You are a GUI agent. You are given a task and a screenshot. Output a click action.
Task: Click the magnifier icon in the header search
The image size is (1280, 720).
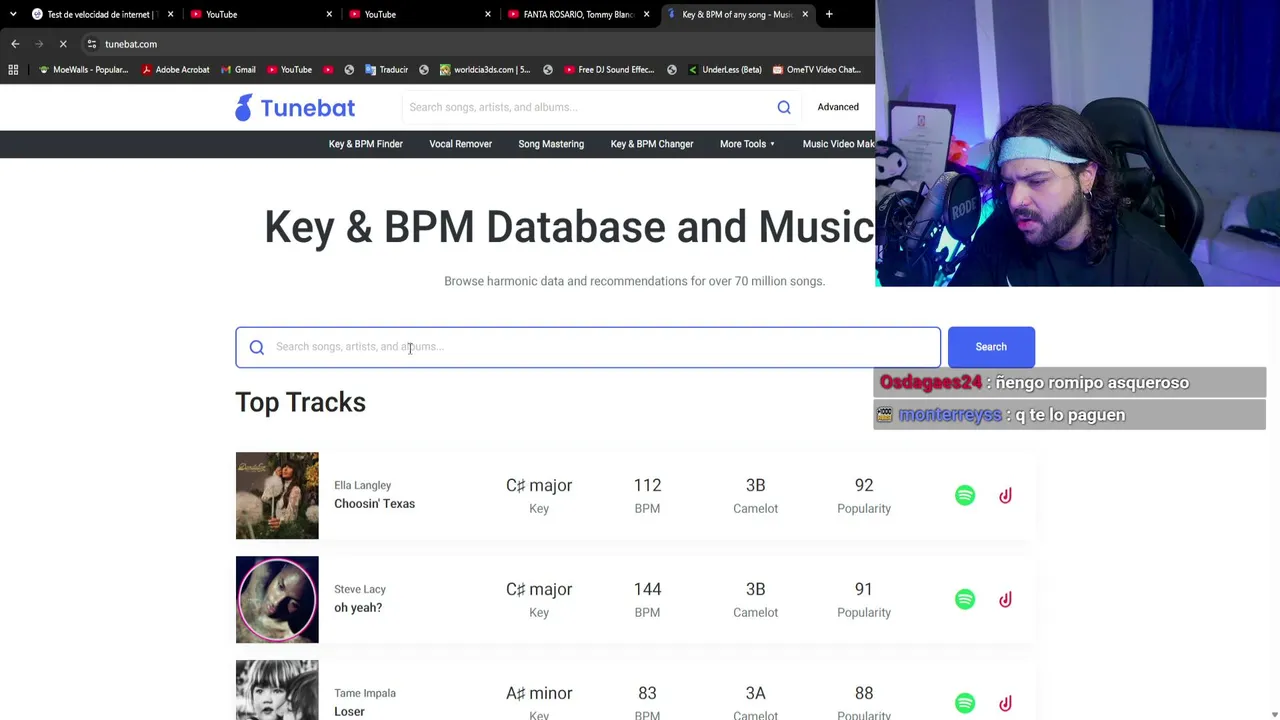(x=784, y=107)
